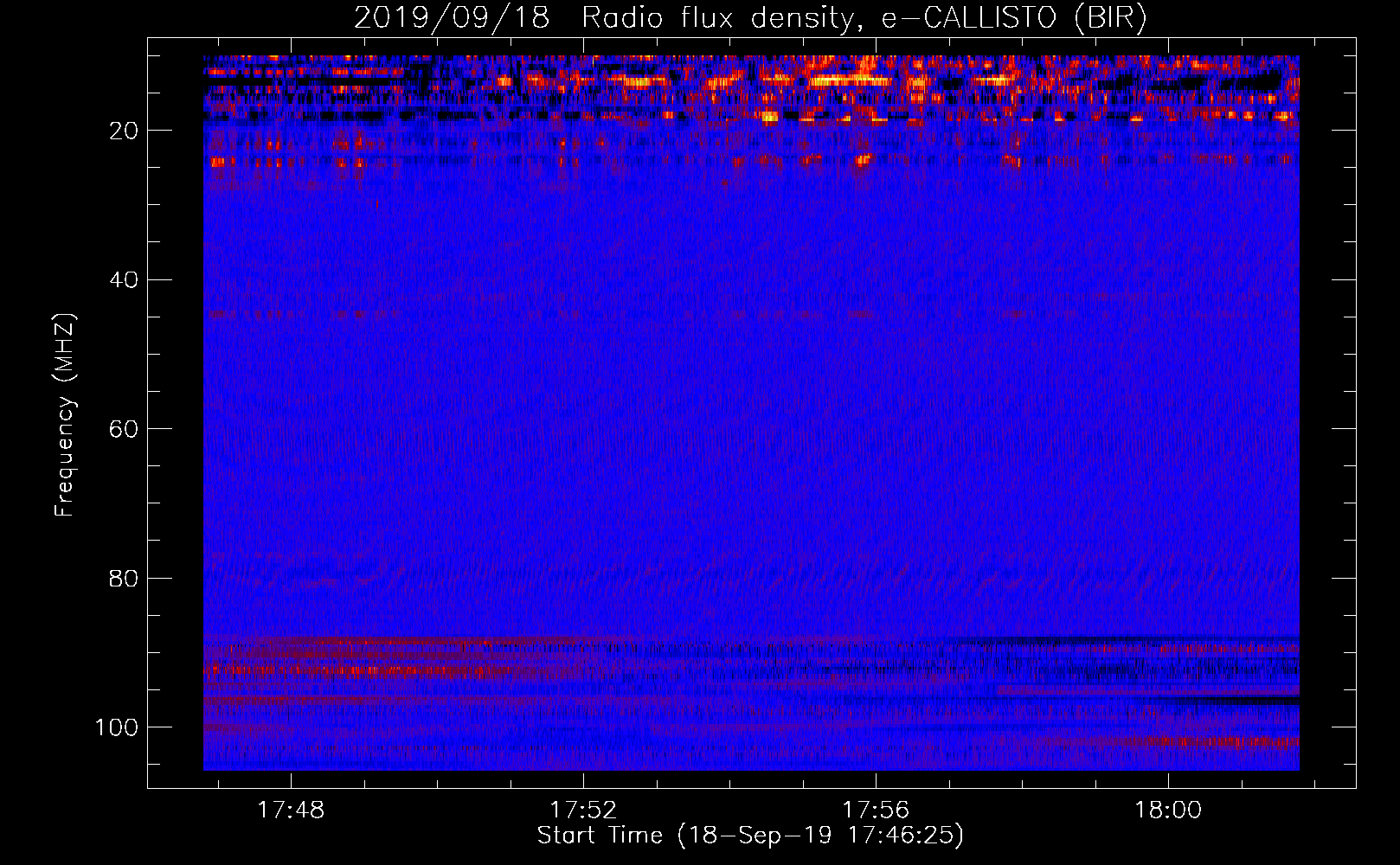Click the 100 MHz frequency tick label
Screen dimensions: 1400x865
(117, 727)
